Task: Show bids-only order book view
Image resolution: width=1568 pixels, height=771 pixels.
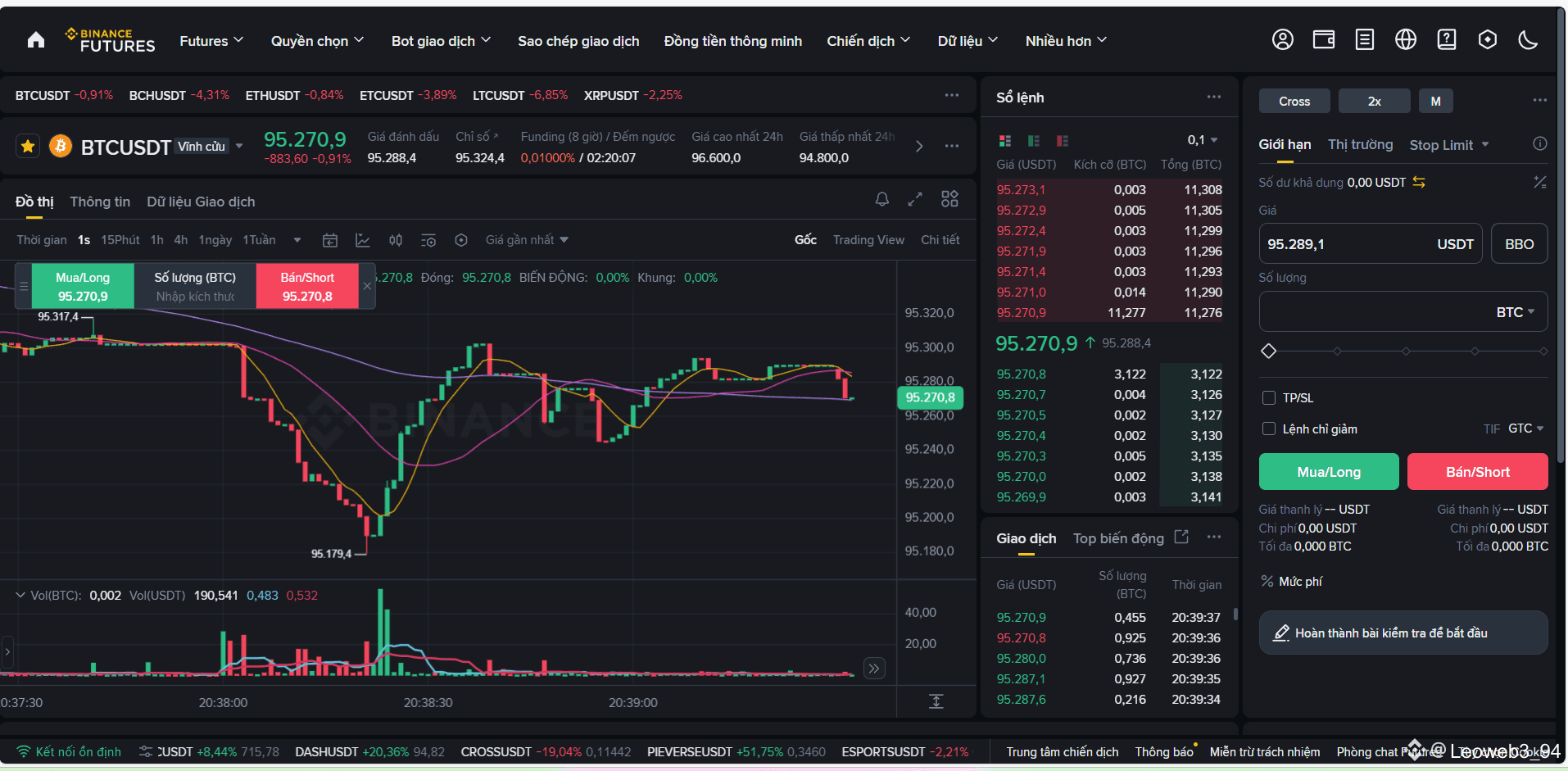Action: point(1034,141)
